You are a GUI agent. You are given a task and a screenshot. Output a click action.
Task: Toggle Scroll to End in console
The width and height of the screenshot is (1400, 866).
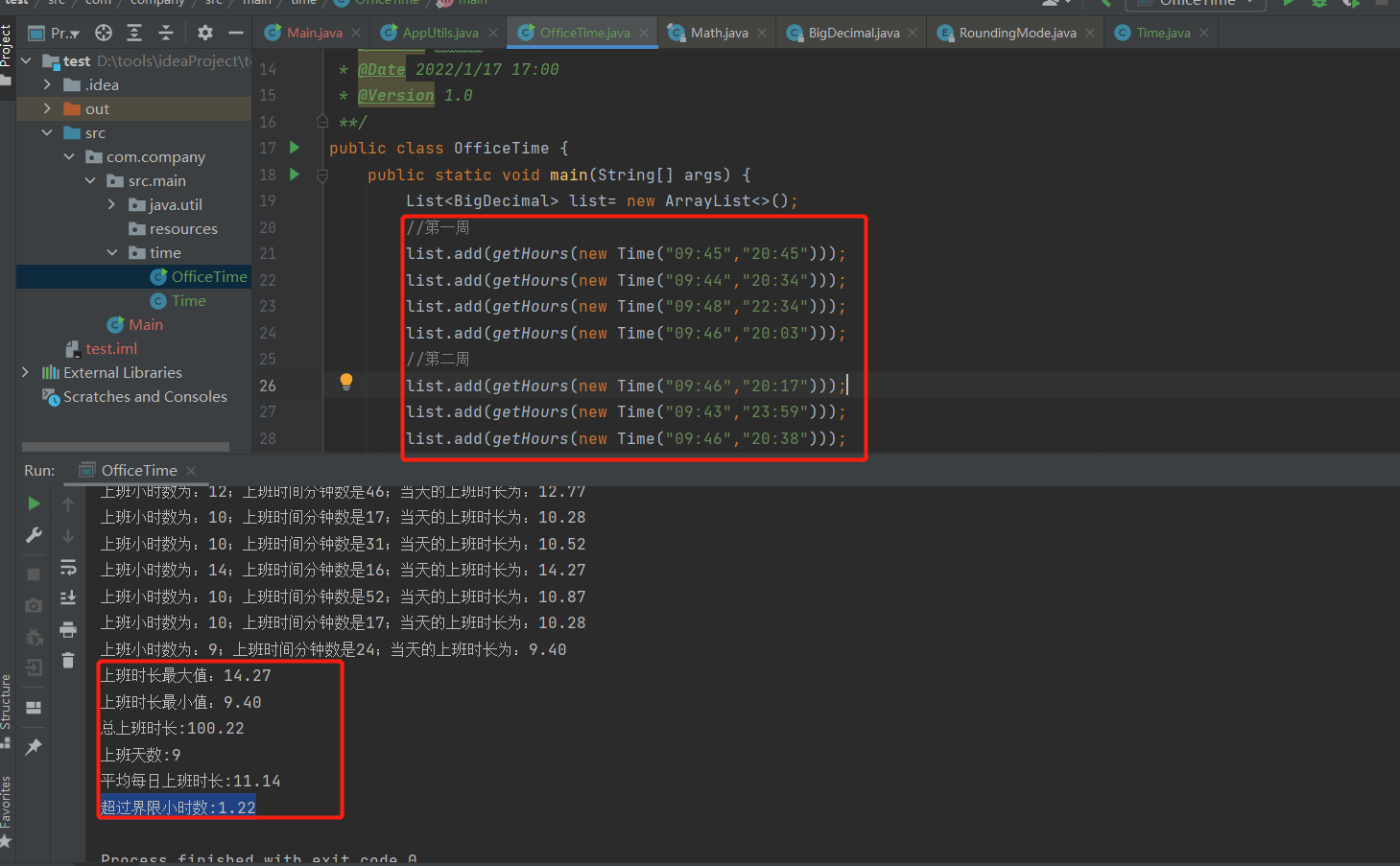click(x=68, y=597)
